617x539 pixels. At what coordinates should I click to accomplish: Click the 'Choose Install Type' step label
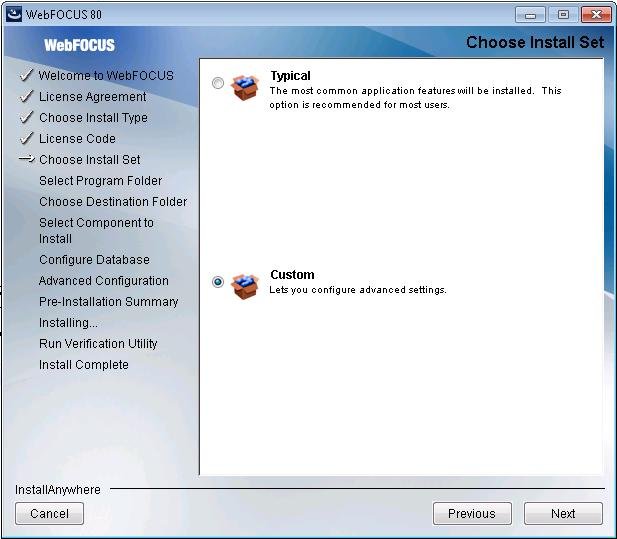(93, 118)
